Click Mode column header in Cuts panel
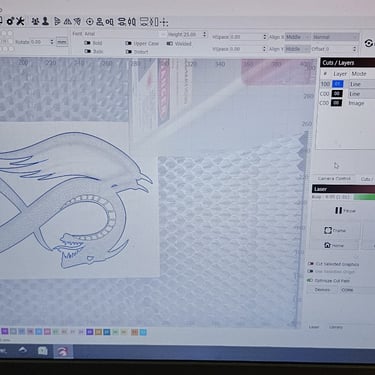The image size is (375, 375). [x=359, y=74]
